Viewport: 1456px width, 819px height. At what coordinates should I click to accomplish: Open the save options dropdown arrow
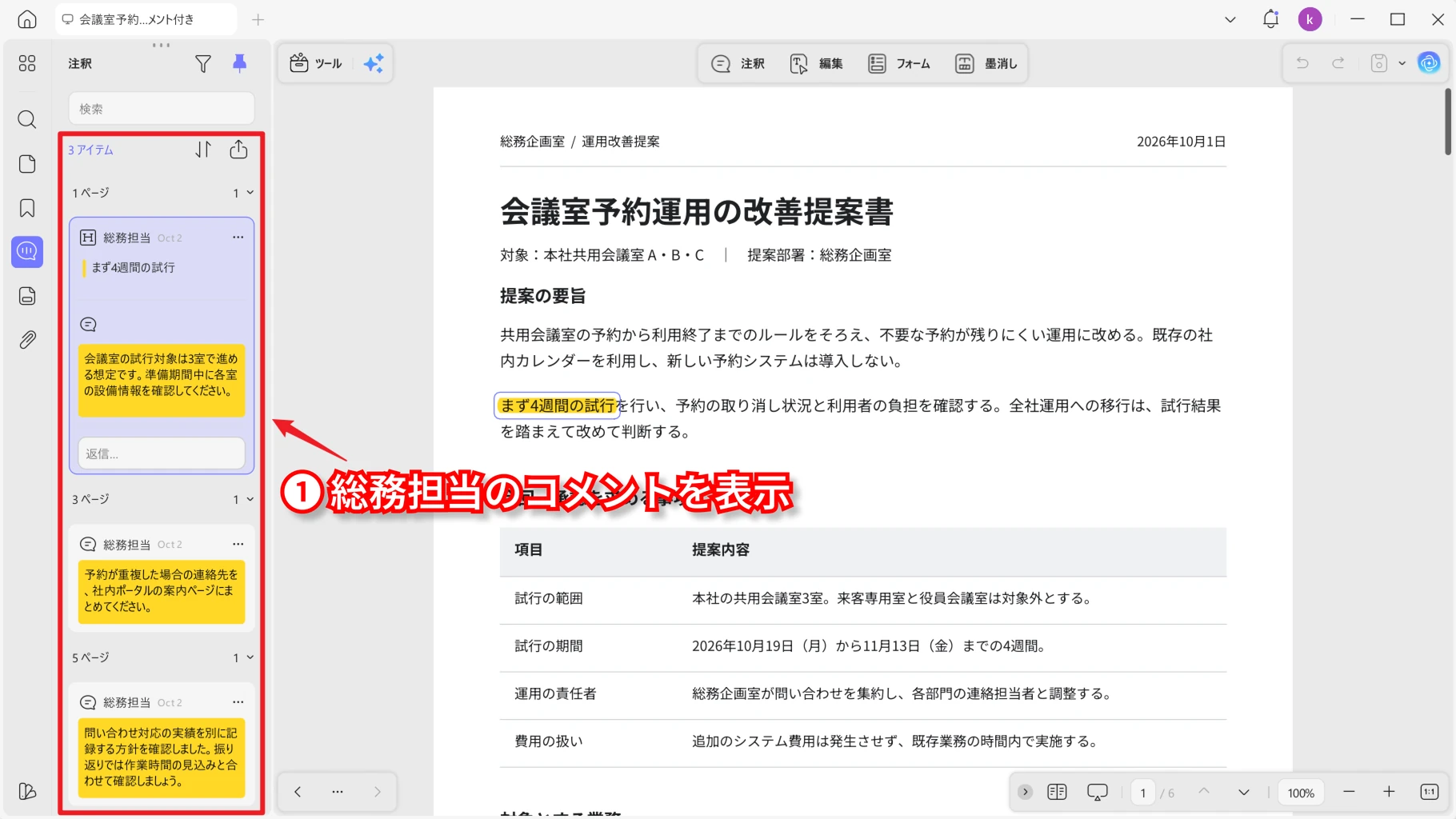coord(1402,63)
